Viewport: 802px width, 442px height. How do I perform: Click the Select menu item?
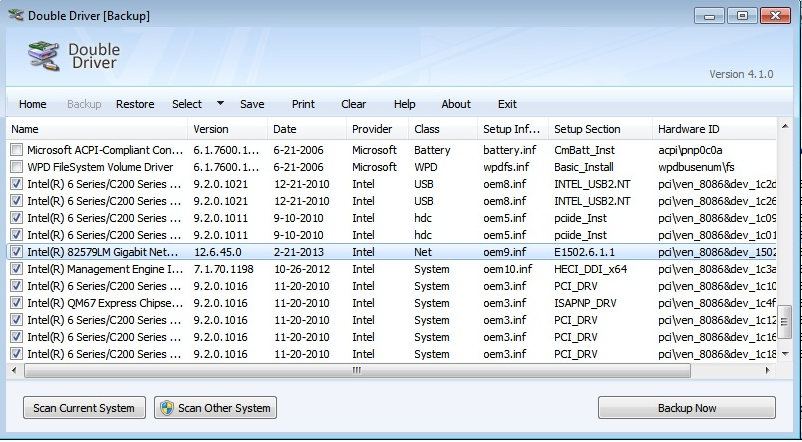pyautogui.click(x=187, y=104)
